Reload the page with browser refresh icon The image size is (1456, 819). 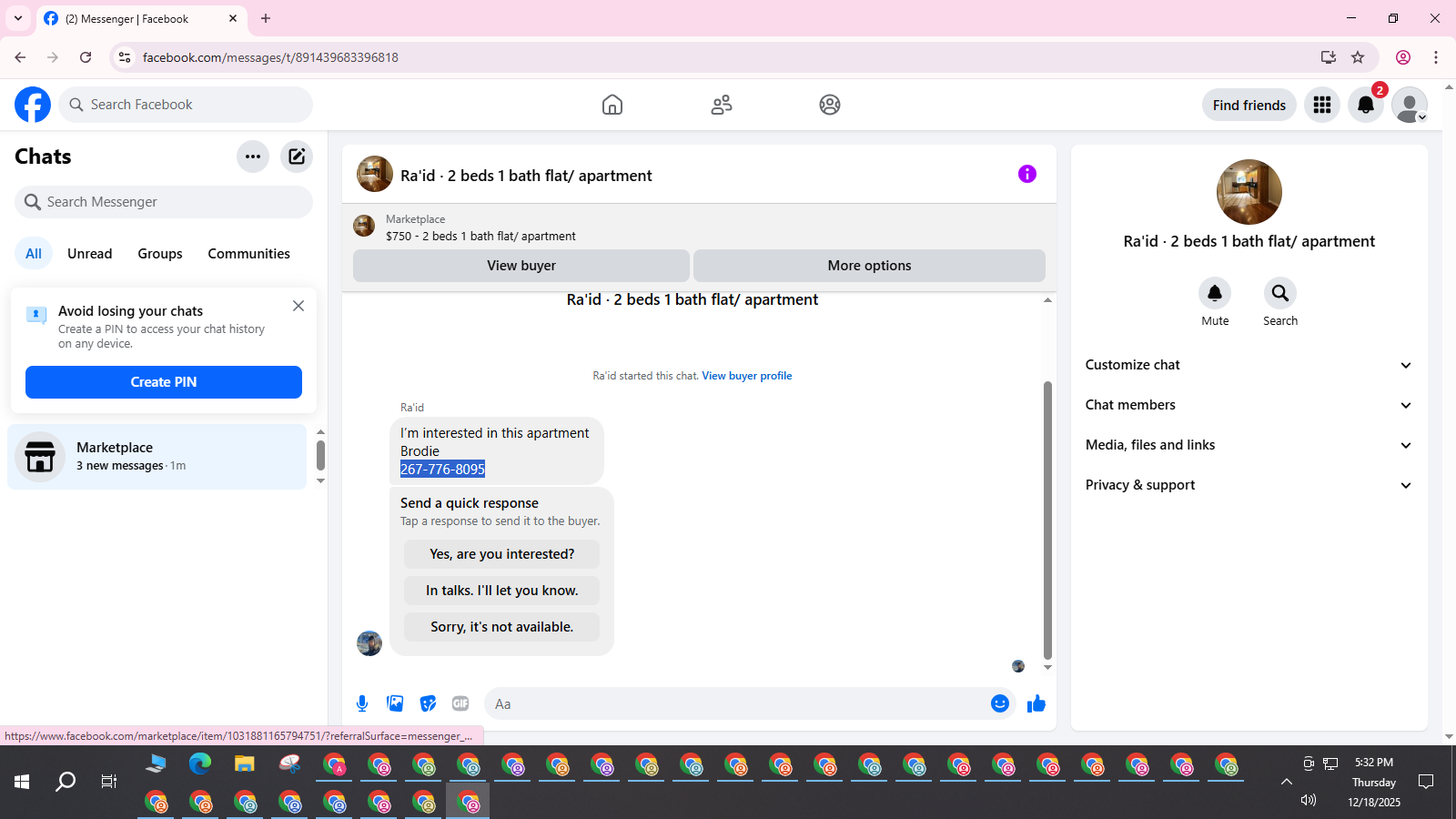86,57
